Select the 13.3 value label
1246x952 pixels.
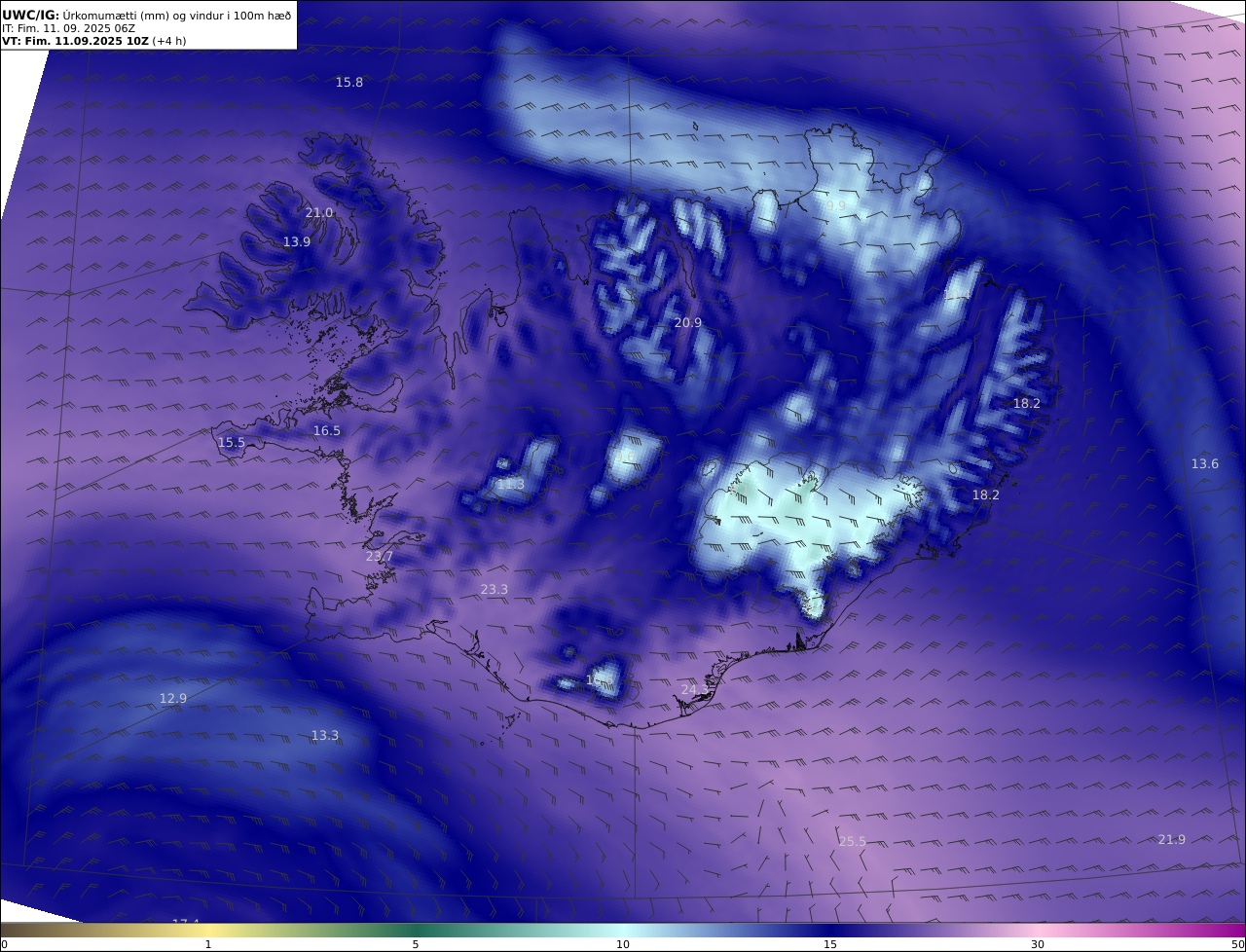coord(325,736)
